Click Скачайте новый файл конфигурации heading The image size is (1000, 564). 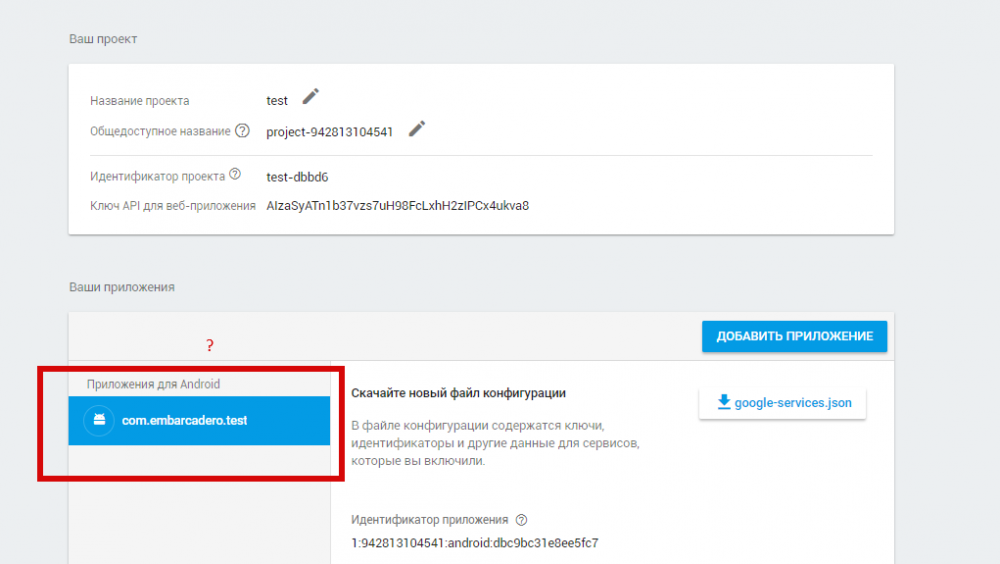[x=459, y=393]
